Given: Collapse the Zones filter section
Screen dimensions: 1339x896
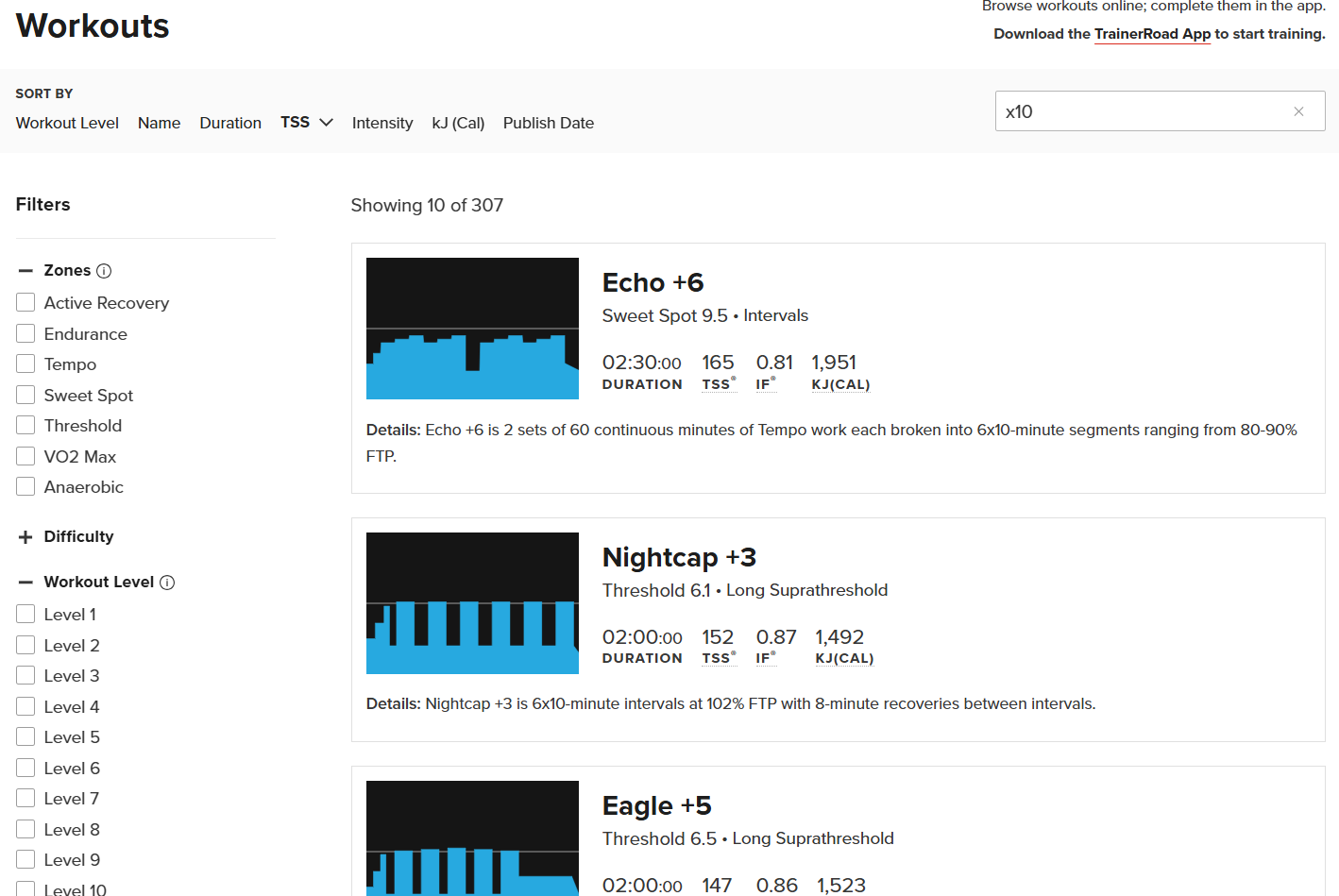Looking at the screenshot, I should pyautogui.click(x=25, y=271).
